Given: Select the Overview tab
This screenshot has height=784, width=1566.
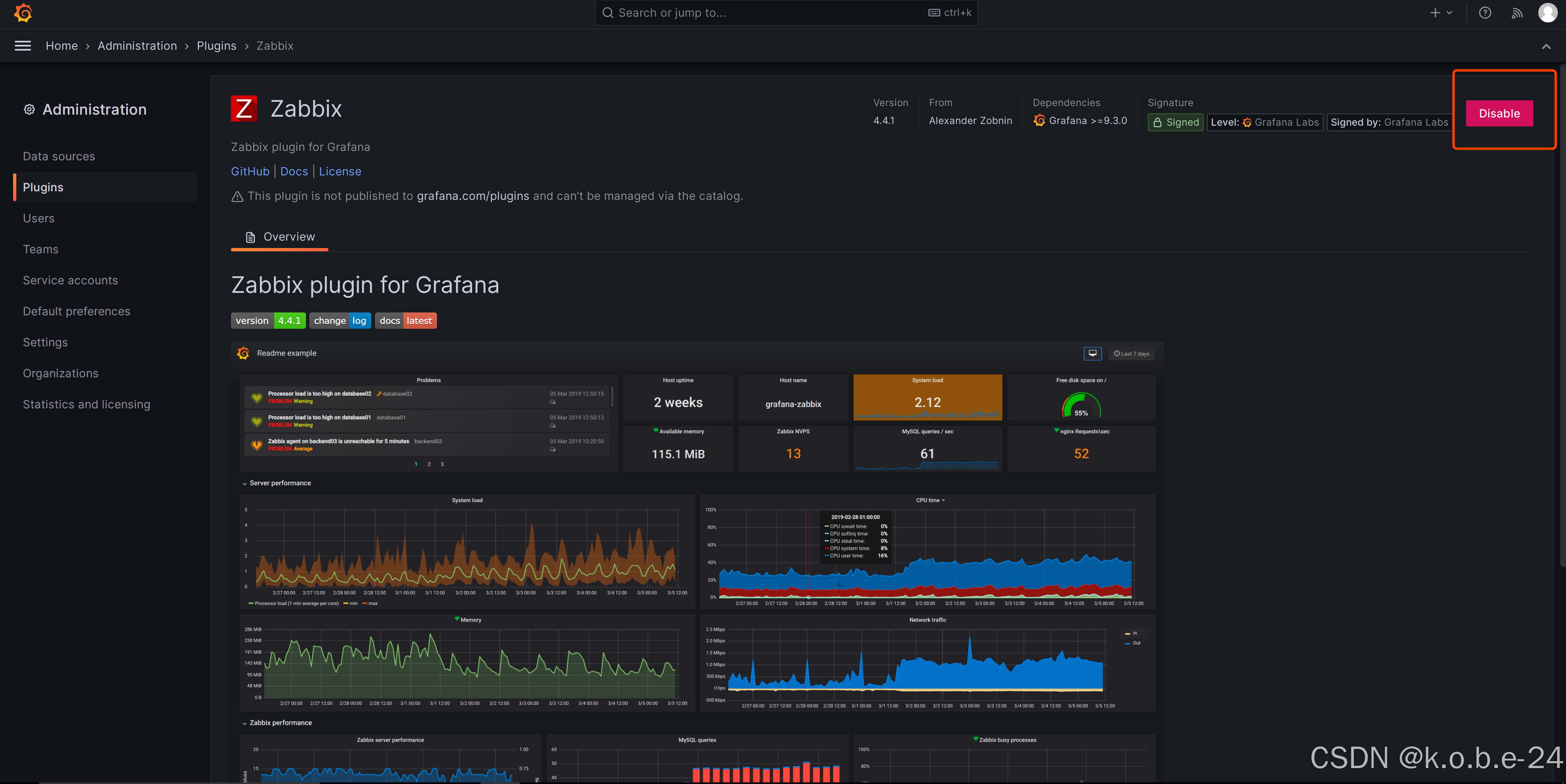Looking at the screenshot, I should pyautogui.click(x=279, y=237).
